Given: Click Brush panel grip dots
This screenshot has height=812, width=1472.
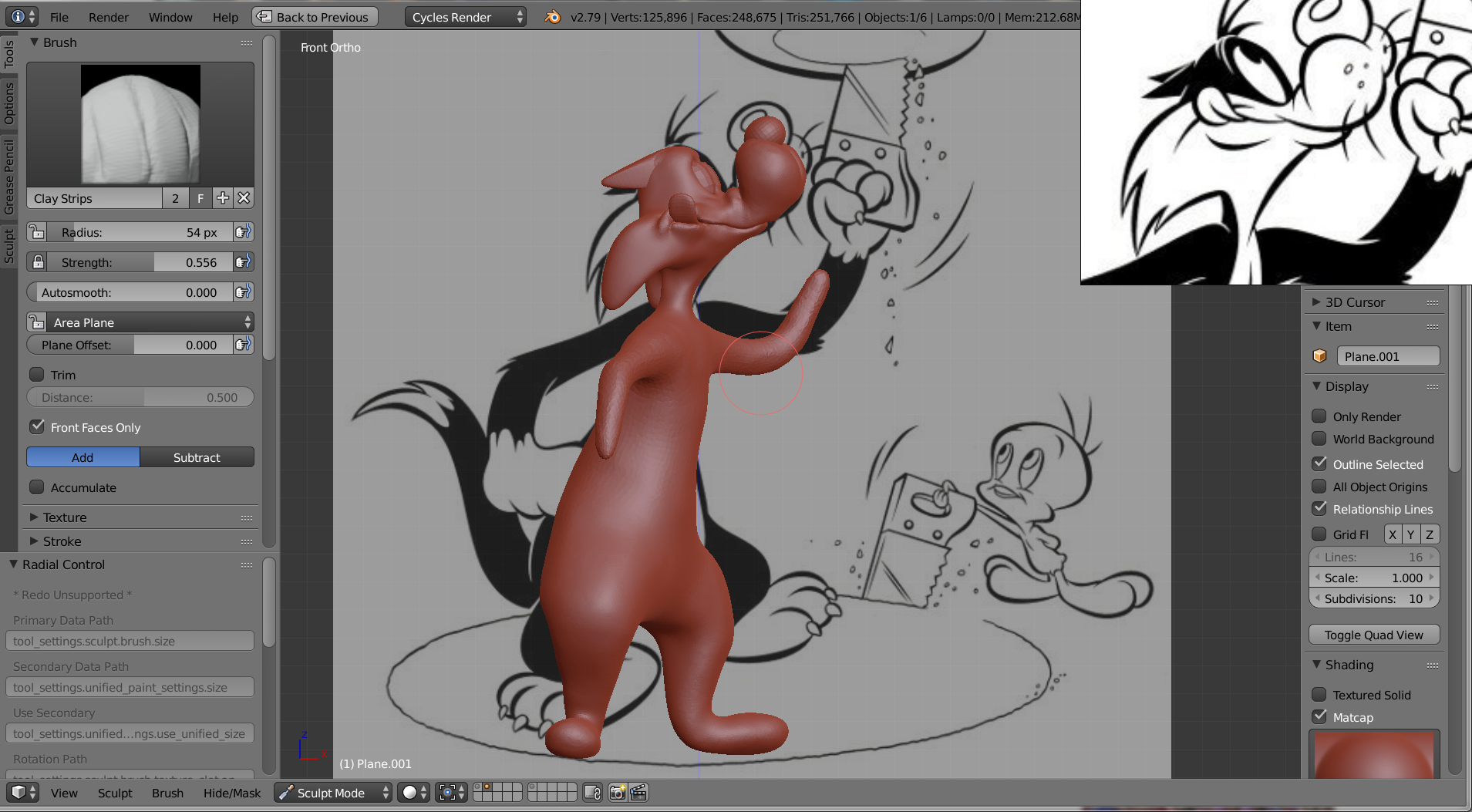Looking at the screenshot, I should pos(247,43).
